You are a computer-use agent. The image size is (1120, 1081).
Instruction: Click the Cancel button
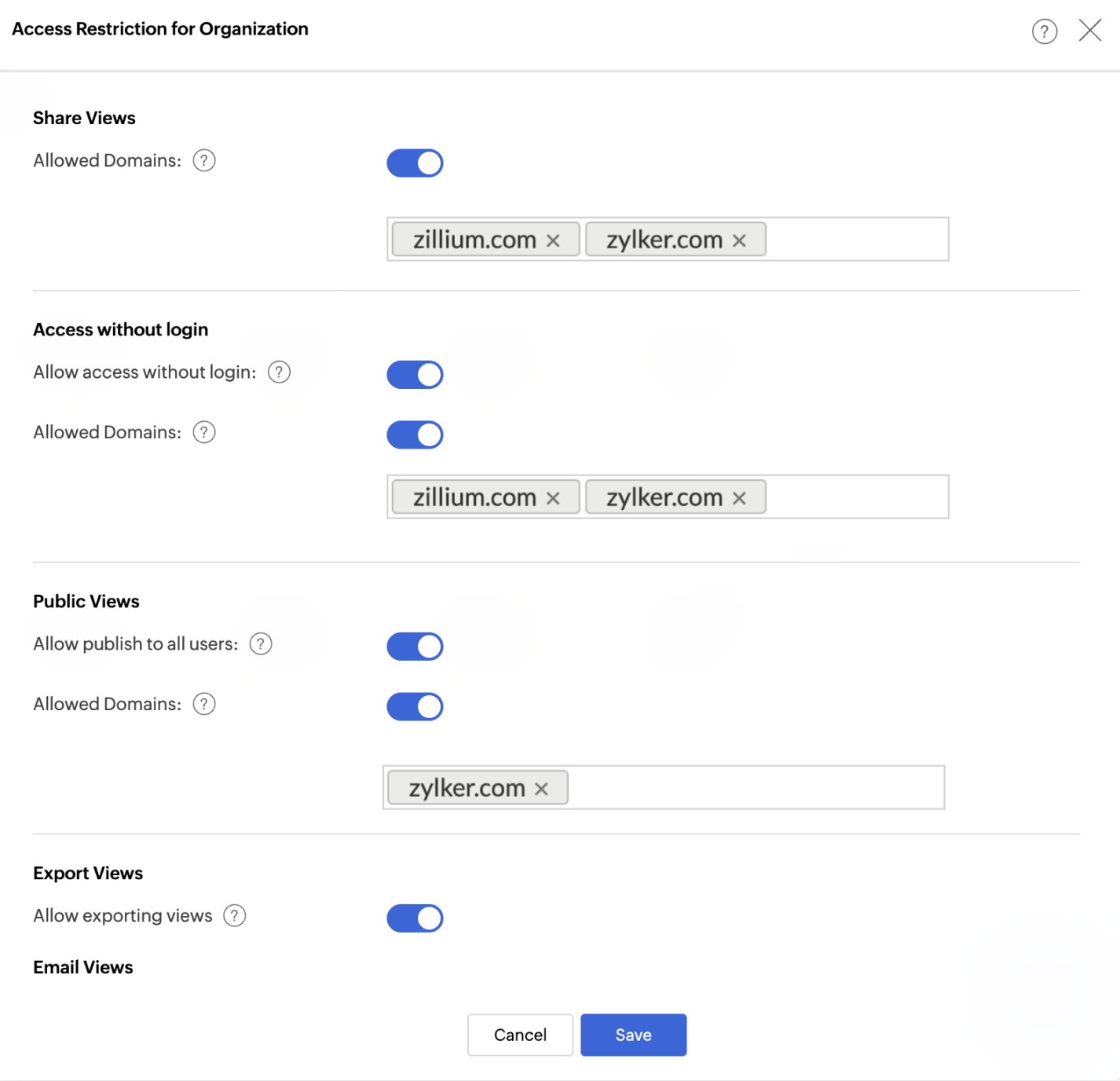520,1035
